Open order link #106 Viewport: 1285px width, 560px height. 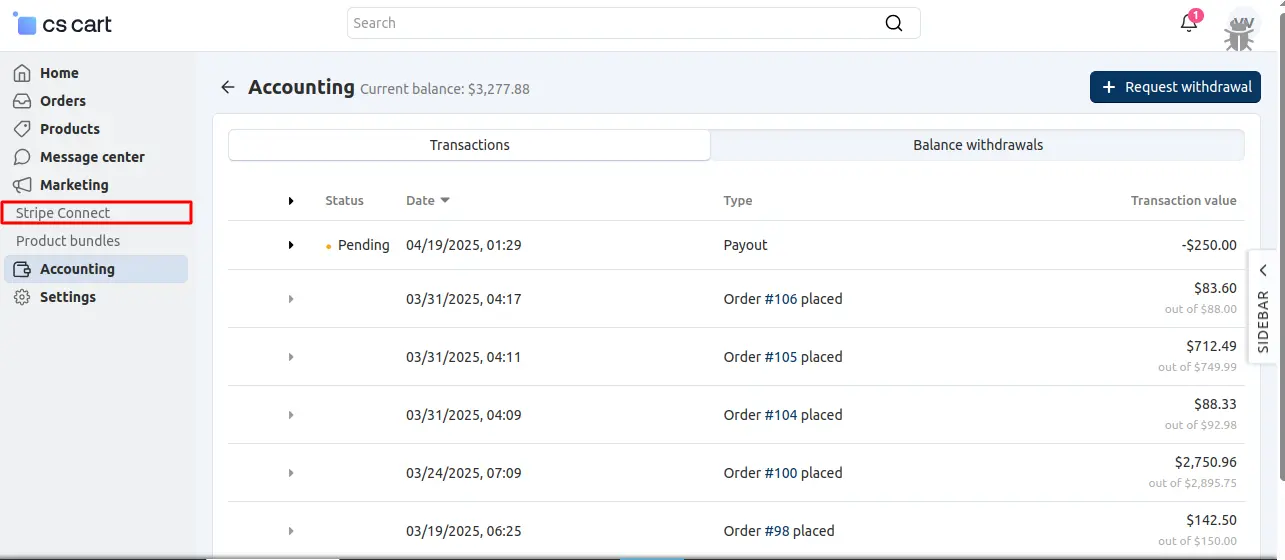point(781,299)
